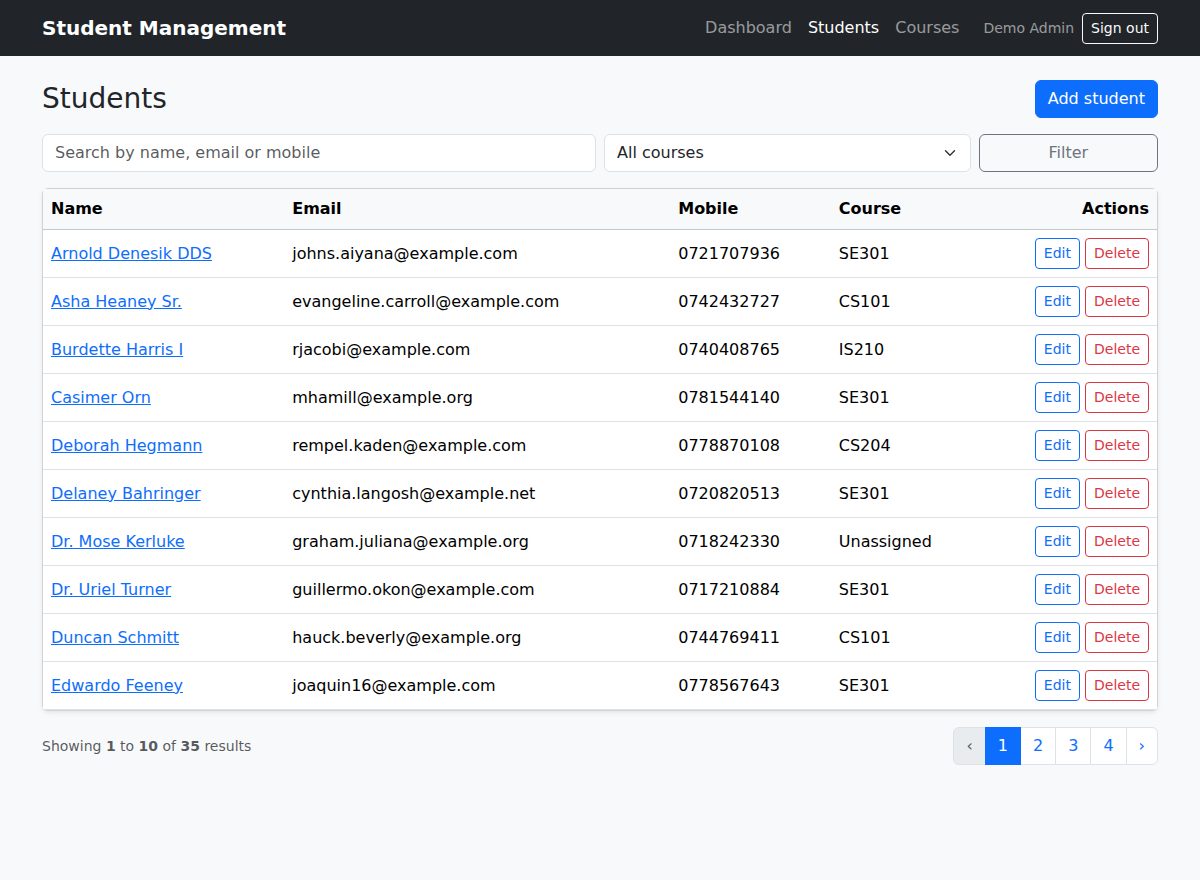
Task: Click the next page arrow
Action: (x=1142, y=746)
